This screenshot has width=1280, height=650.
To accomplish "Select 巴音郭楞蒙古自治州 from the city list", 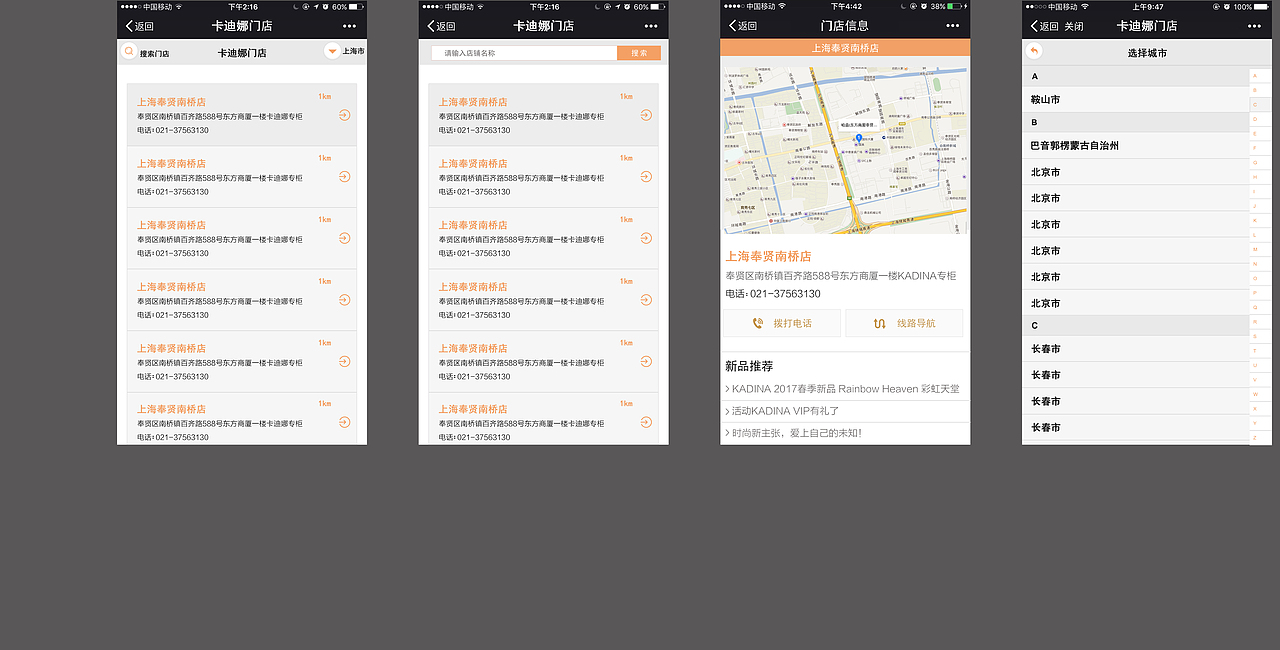I will click(x=1135, y=146).
